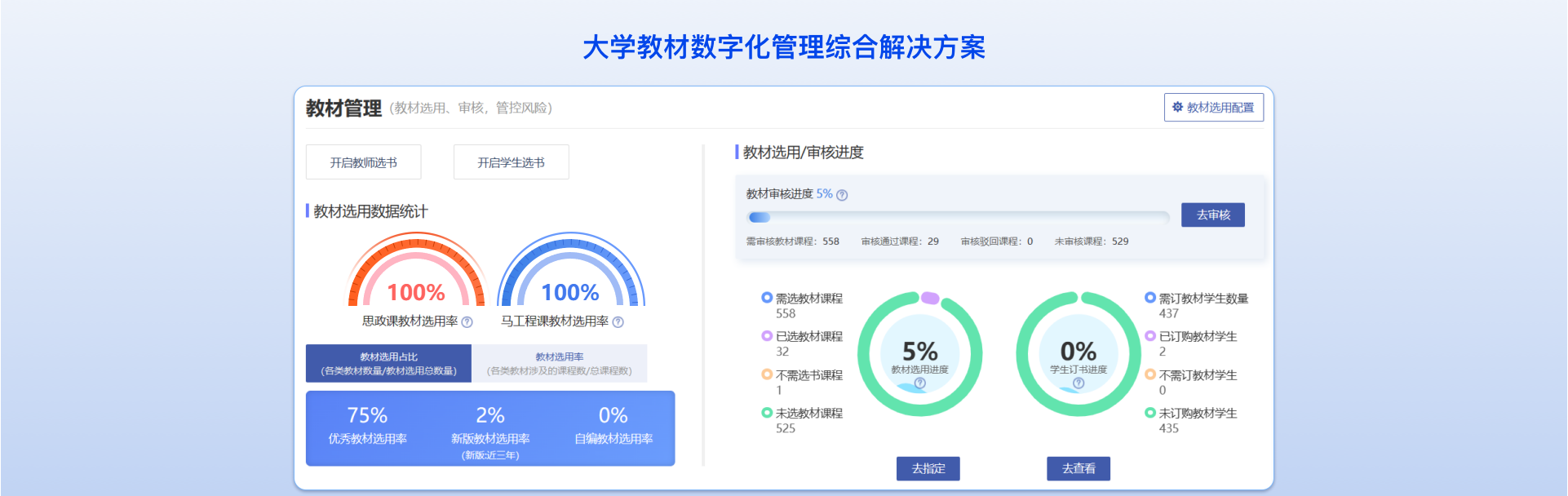Click 开启学生选书 button
The image size is (1568, 496).
point(512,162)
